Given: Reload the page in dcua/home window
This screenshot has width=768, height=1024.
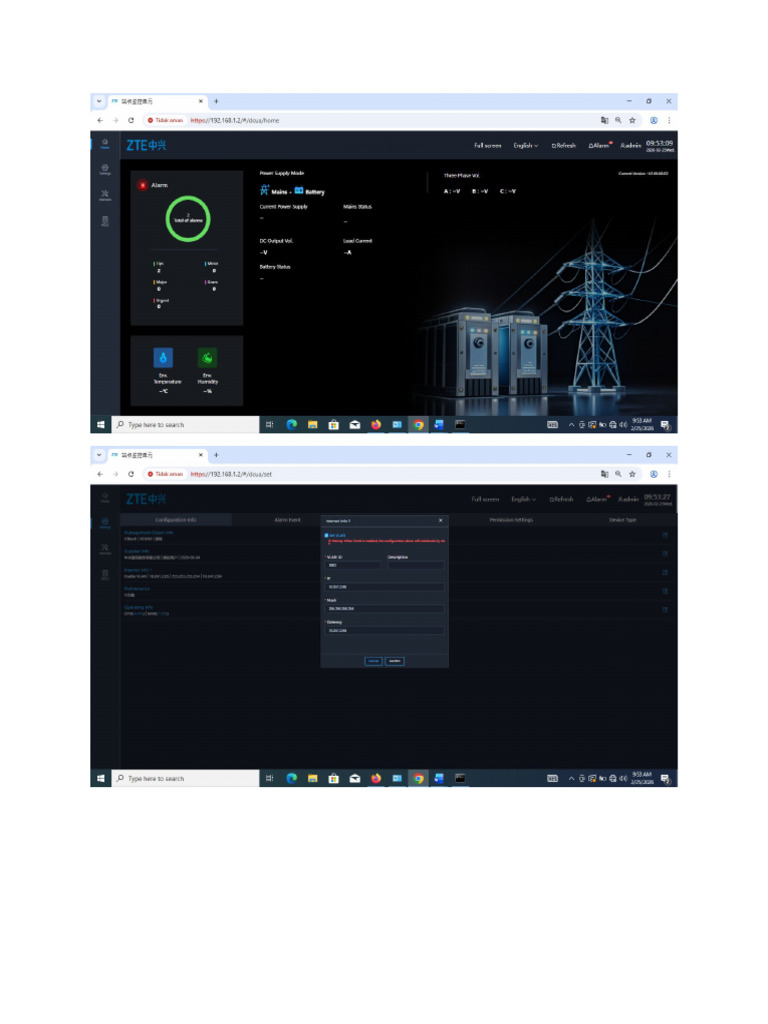Looking at the screenshot, I should click(131, 120).
